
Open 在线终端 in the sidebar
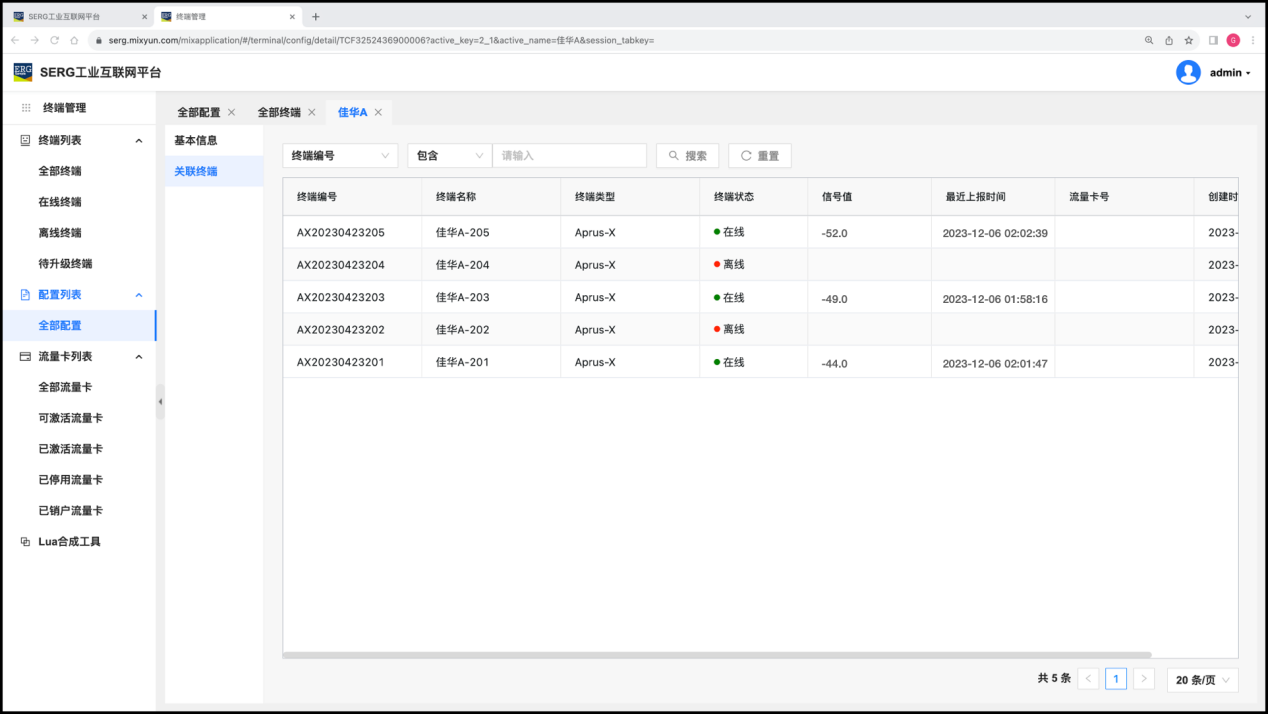60,202
